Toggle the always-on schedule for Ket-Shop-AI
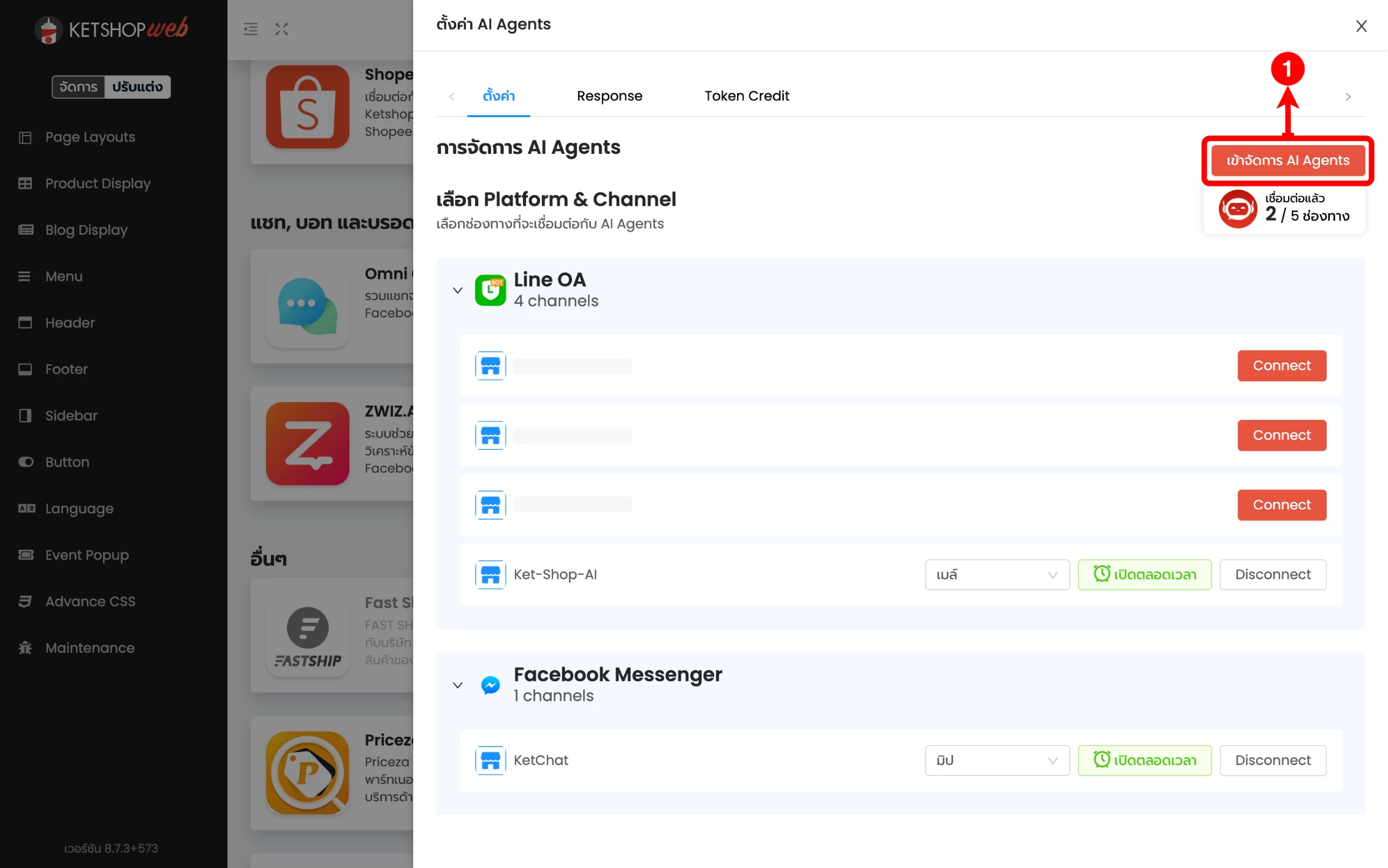1388x868 pixels. click(x=1144, y=574)
